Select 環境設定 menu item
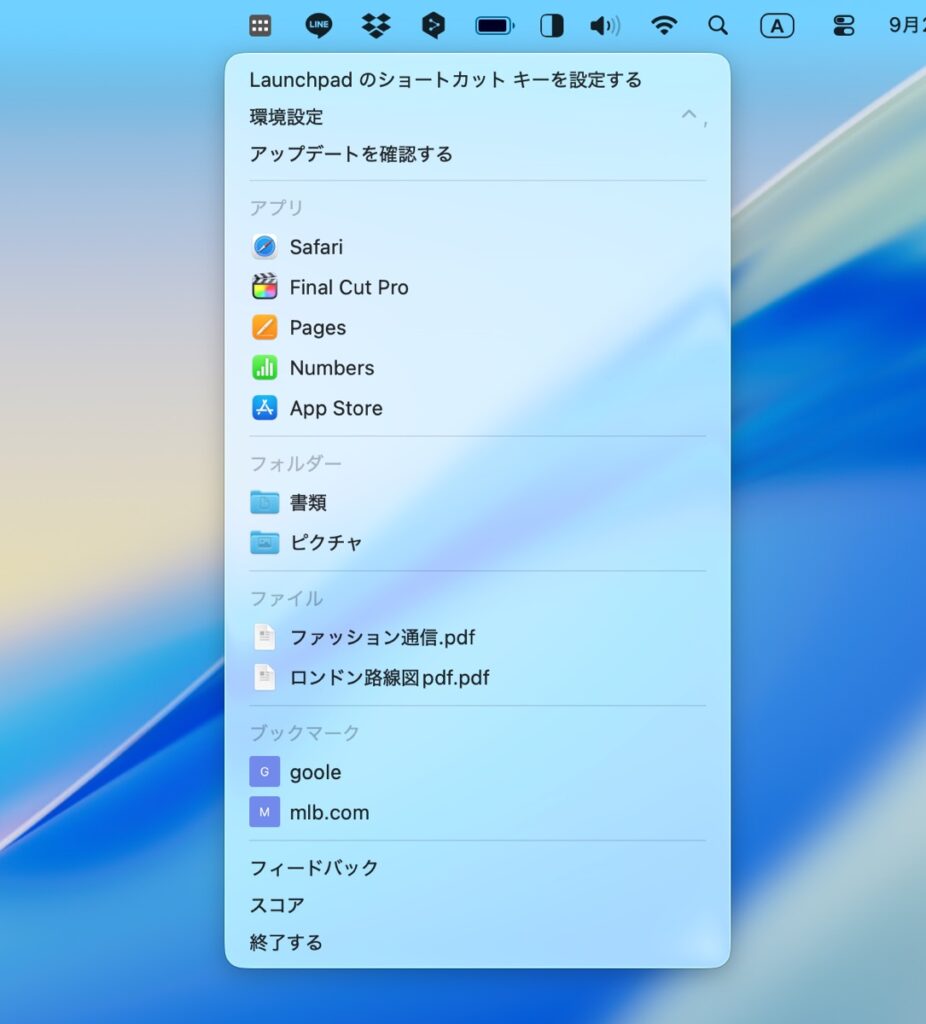This screenshot has width=926, height=1024. (286, 117)
